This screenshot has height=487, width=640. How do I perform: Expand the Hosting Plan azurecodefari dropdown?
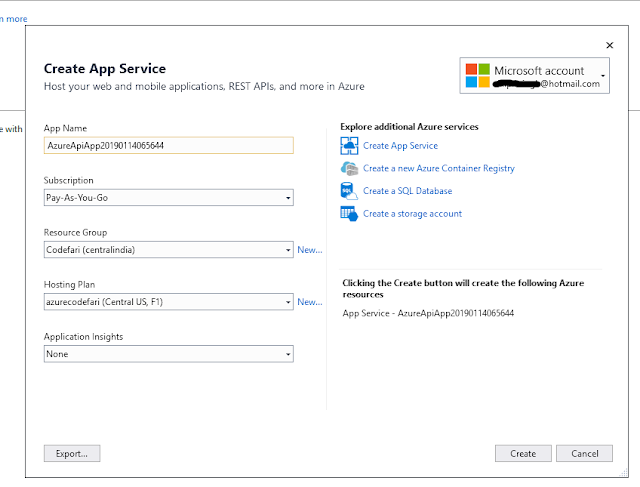click(x=169, y=302)
